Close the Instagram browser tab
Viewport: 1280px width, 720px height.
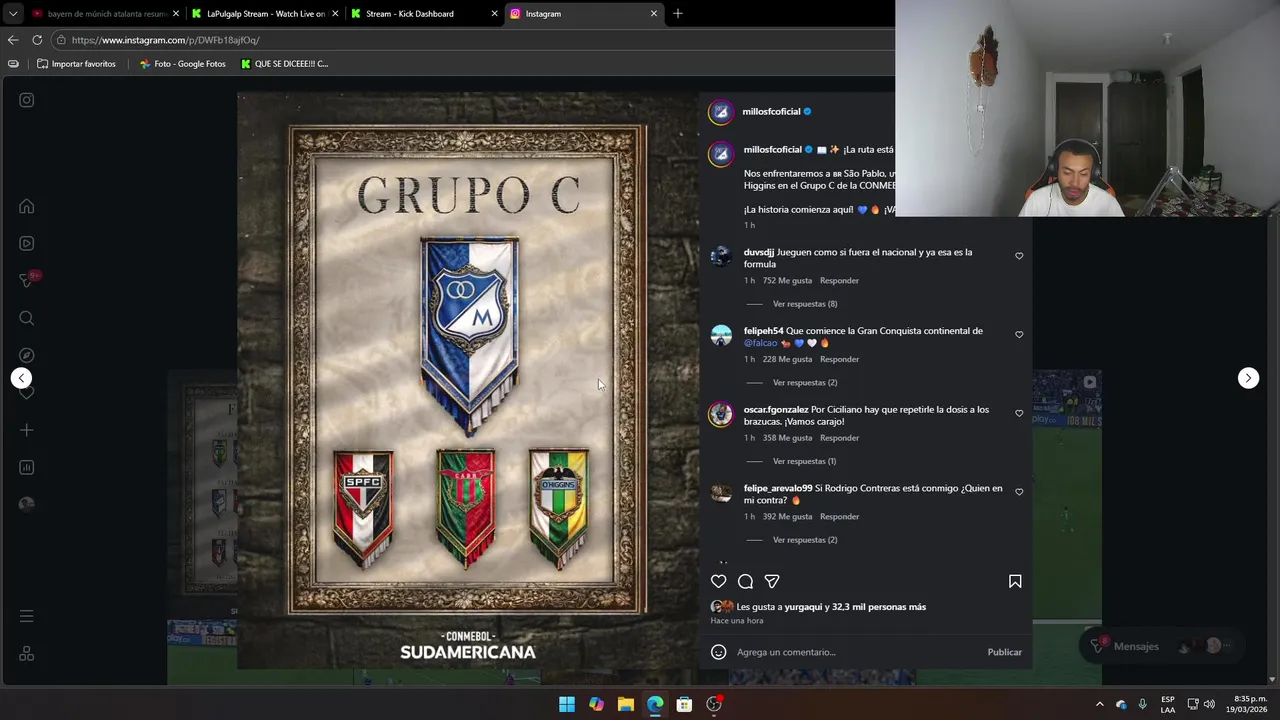(654, 14)
